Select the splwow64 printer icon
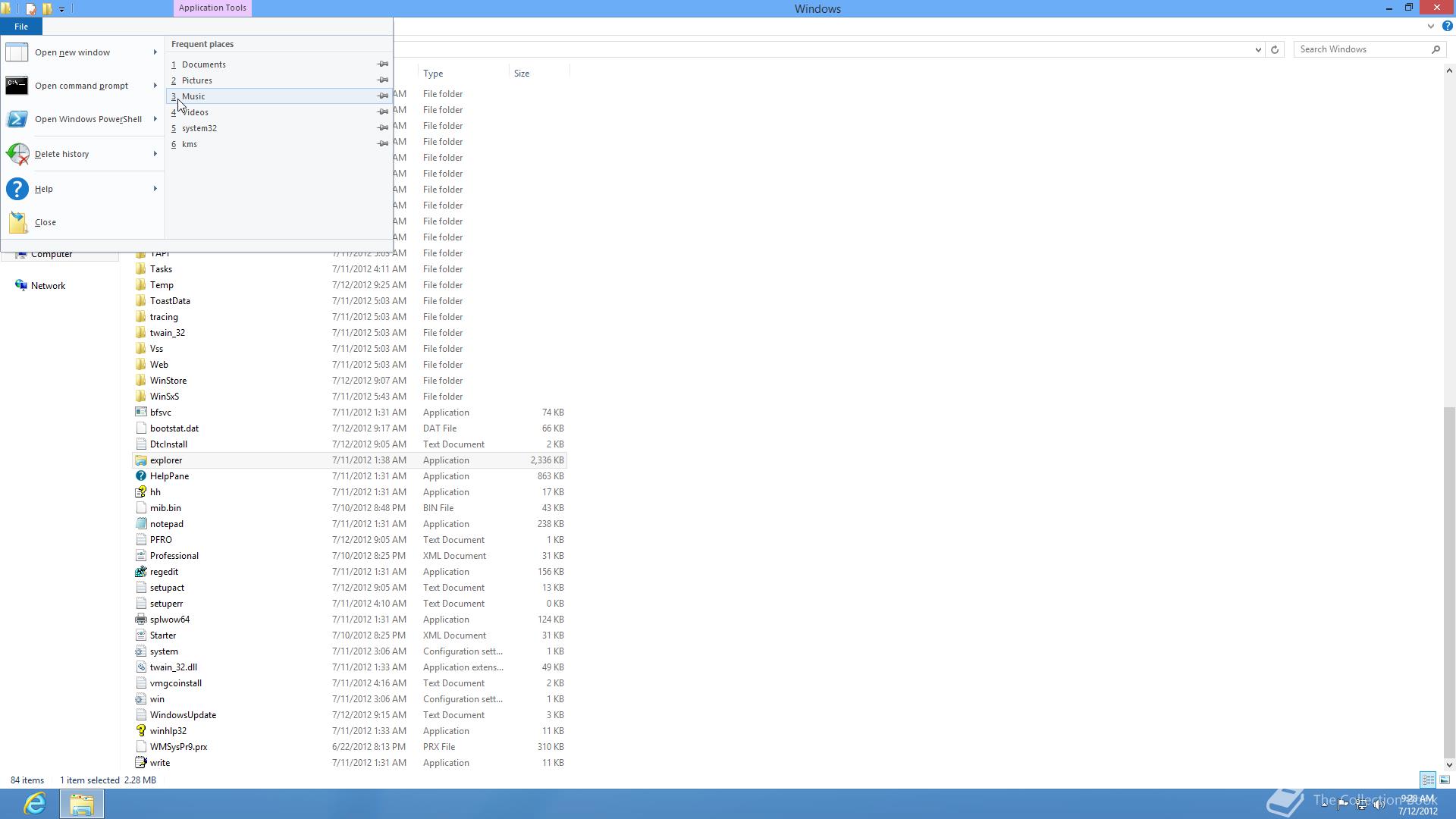 click(140, 620)
